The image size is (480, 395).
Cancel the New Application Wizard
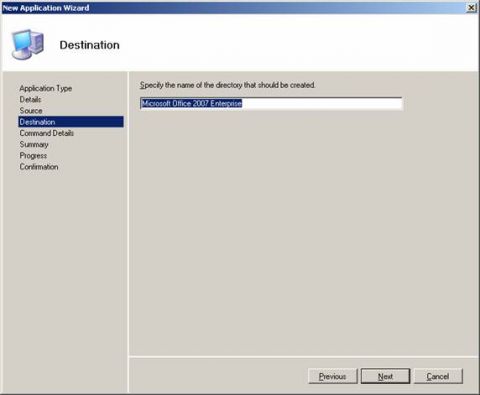[438, 376]
